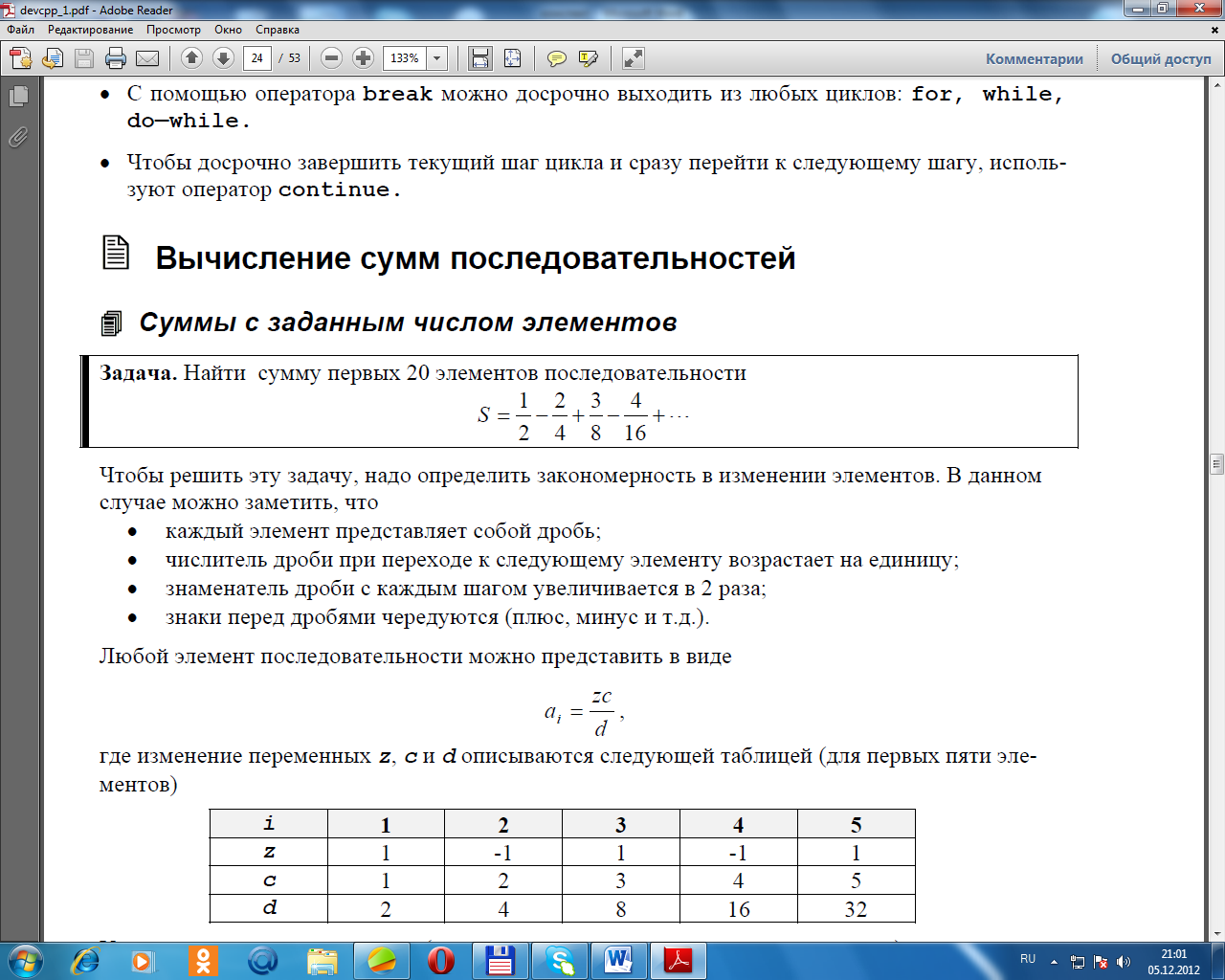Image resolution: width=1225 pixels, height=980 pixels.
Task: Click the Create PDF online icon
Action: (21, 58)
